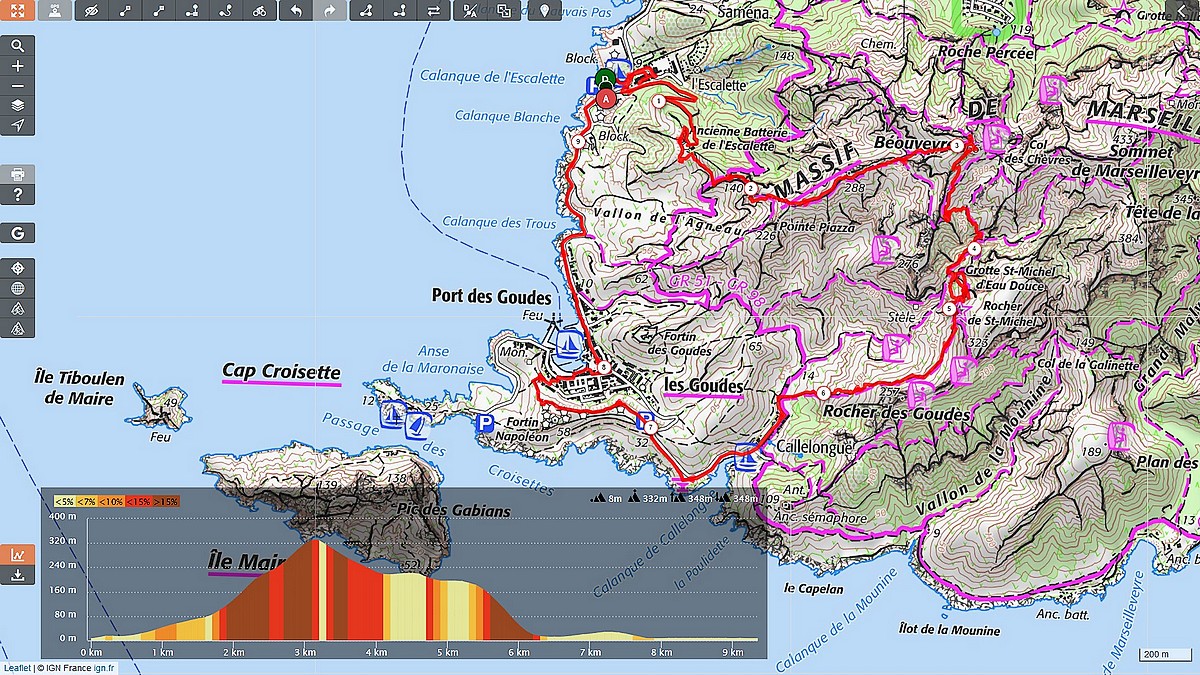Click route waypoint number 6
The height and width of the screenshot is (675, 1200).
(822, 393)
